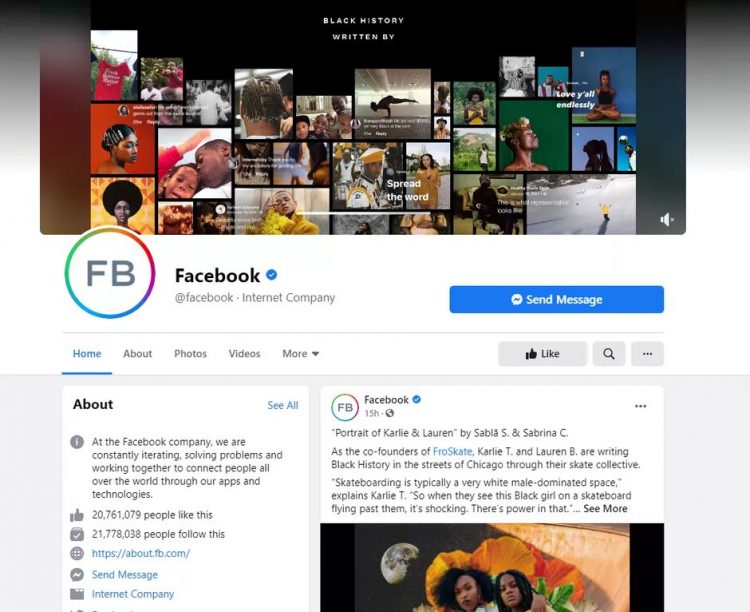Like the Facebook page

(x=542, y=354)
